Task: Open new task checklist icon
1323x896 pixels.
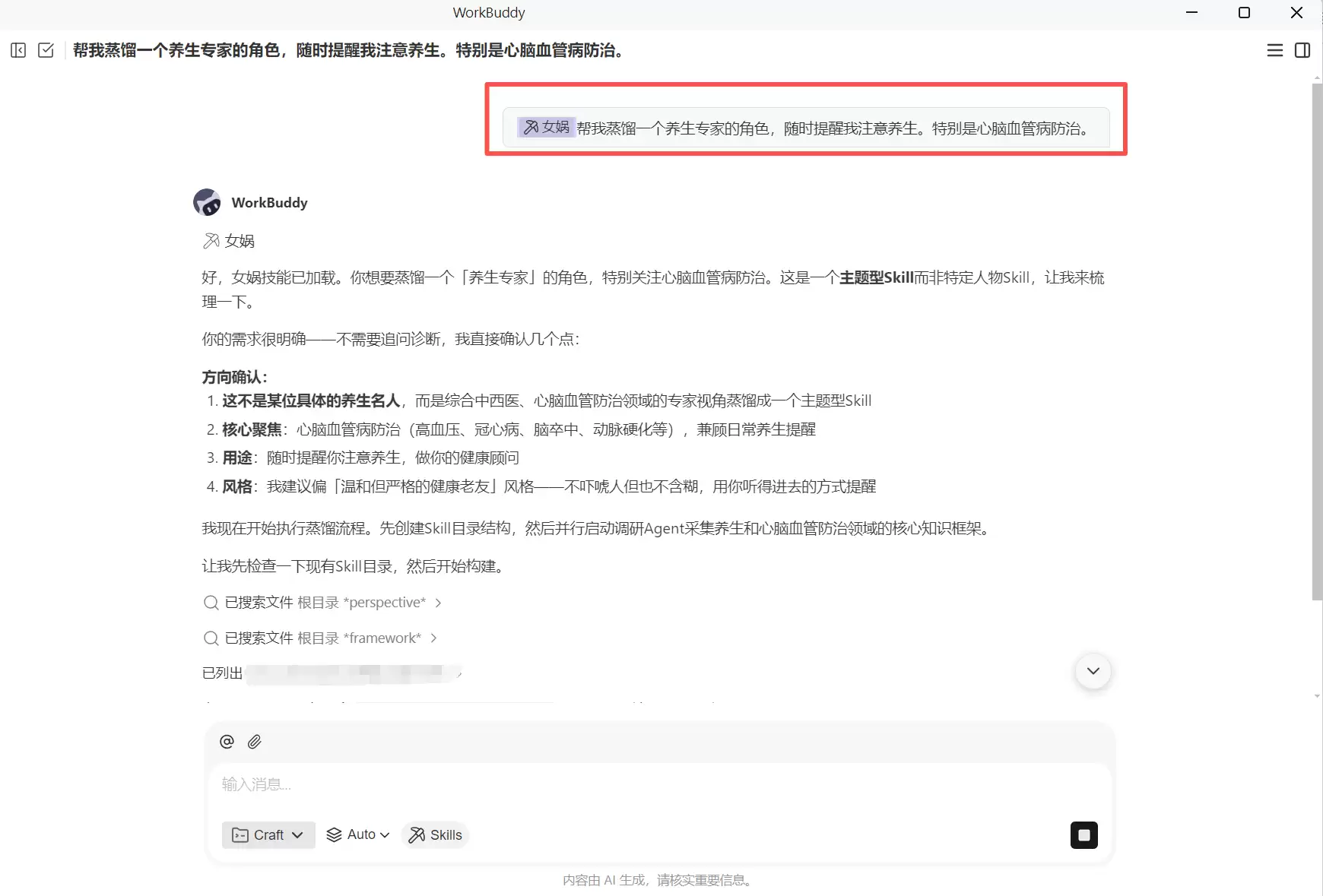Action: click(x=46, y=50)
